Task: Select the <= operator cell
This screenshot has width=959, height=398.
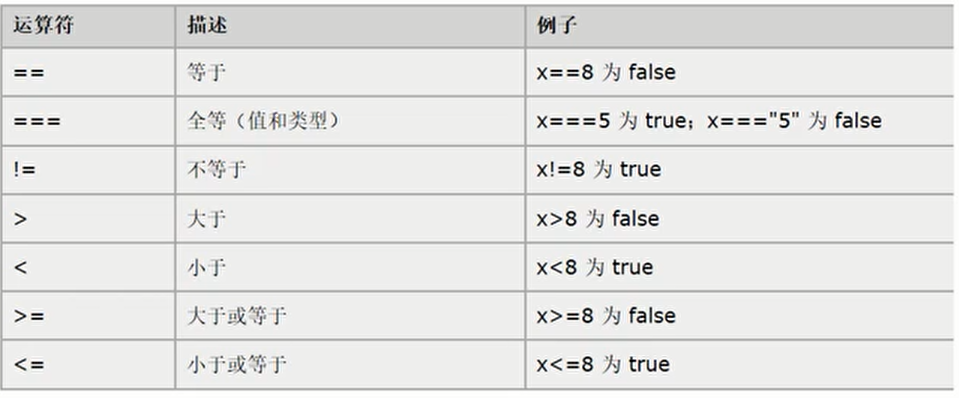Action: pos(88,364)
